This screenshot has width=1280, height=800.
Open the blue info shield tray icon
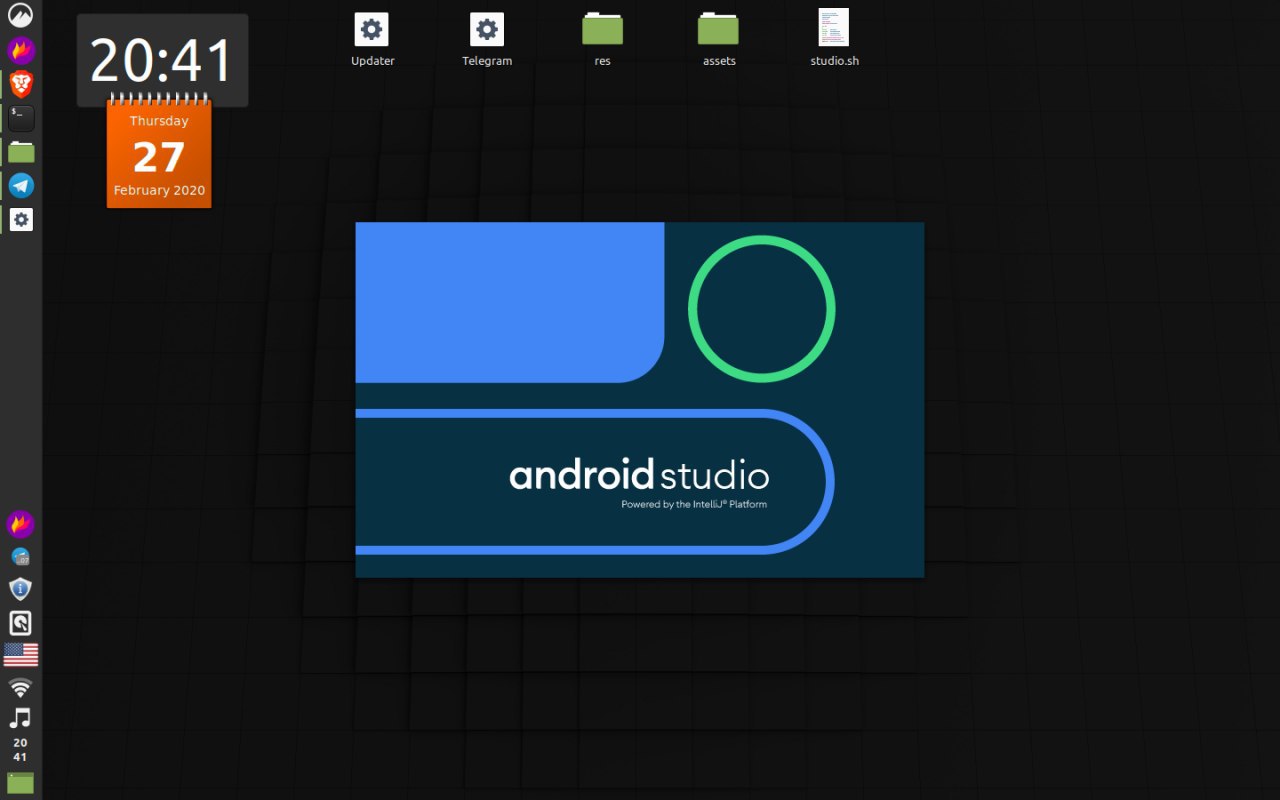pyautogui.click(x=21, y=589)
